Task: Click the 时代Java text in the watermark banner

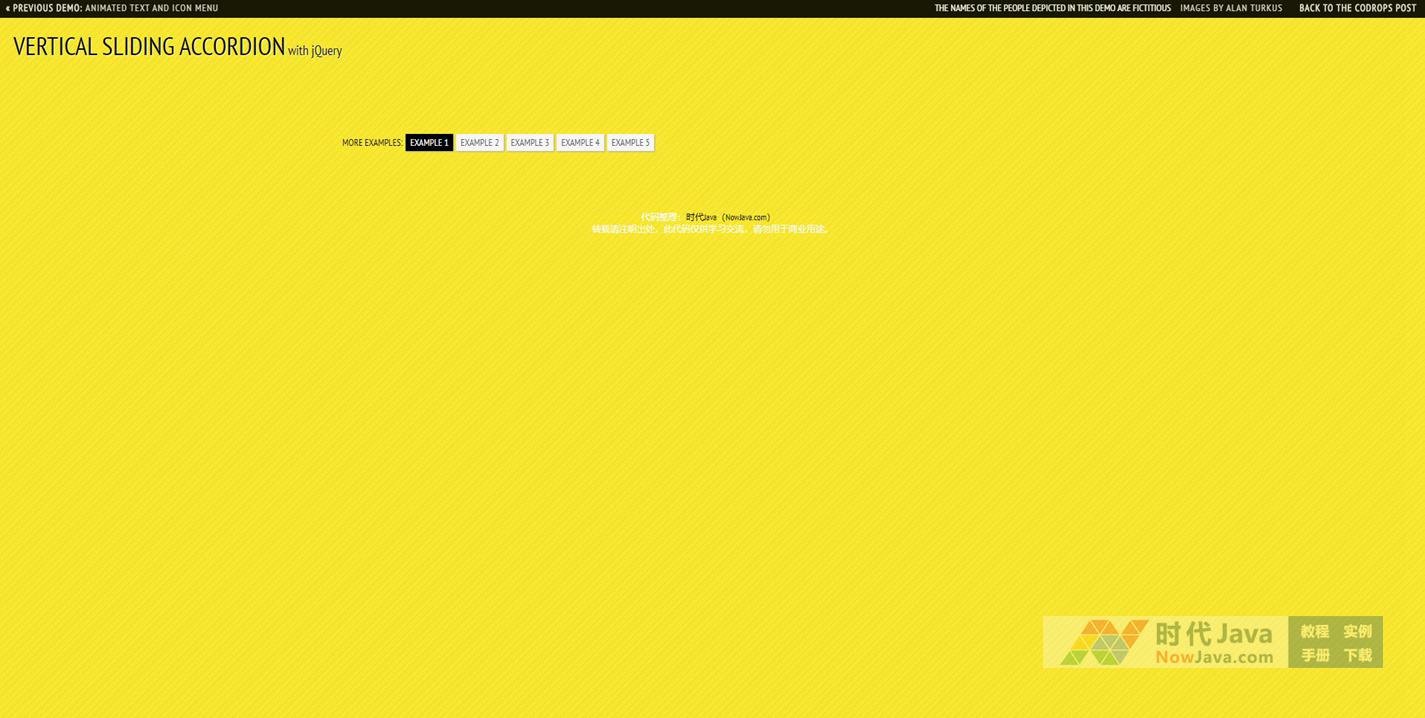Action: [1213, 634]
